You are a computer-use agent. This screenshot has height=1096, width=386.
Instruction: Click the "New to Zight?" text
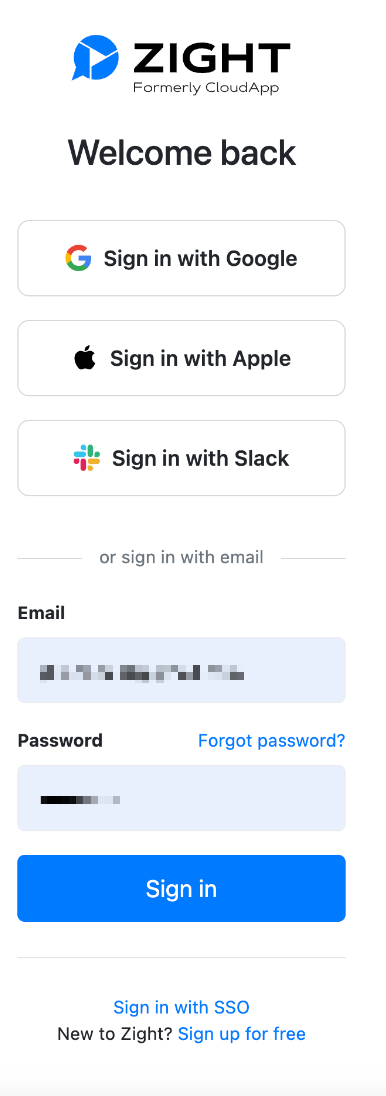point(115,1034)
